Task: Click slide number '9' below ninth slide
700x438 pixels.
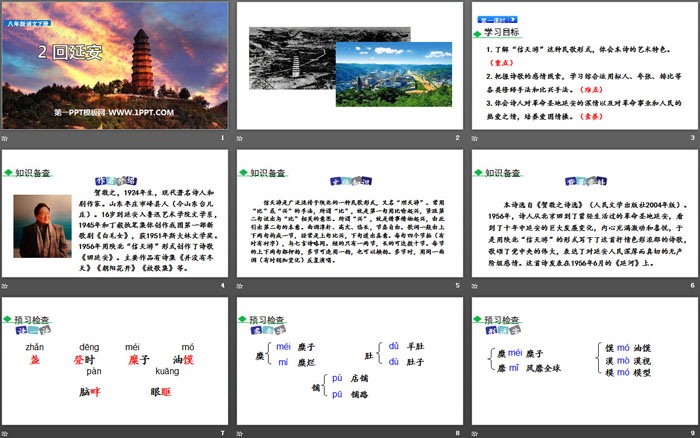Action: [693, 433]
